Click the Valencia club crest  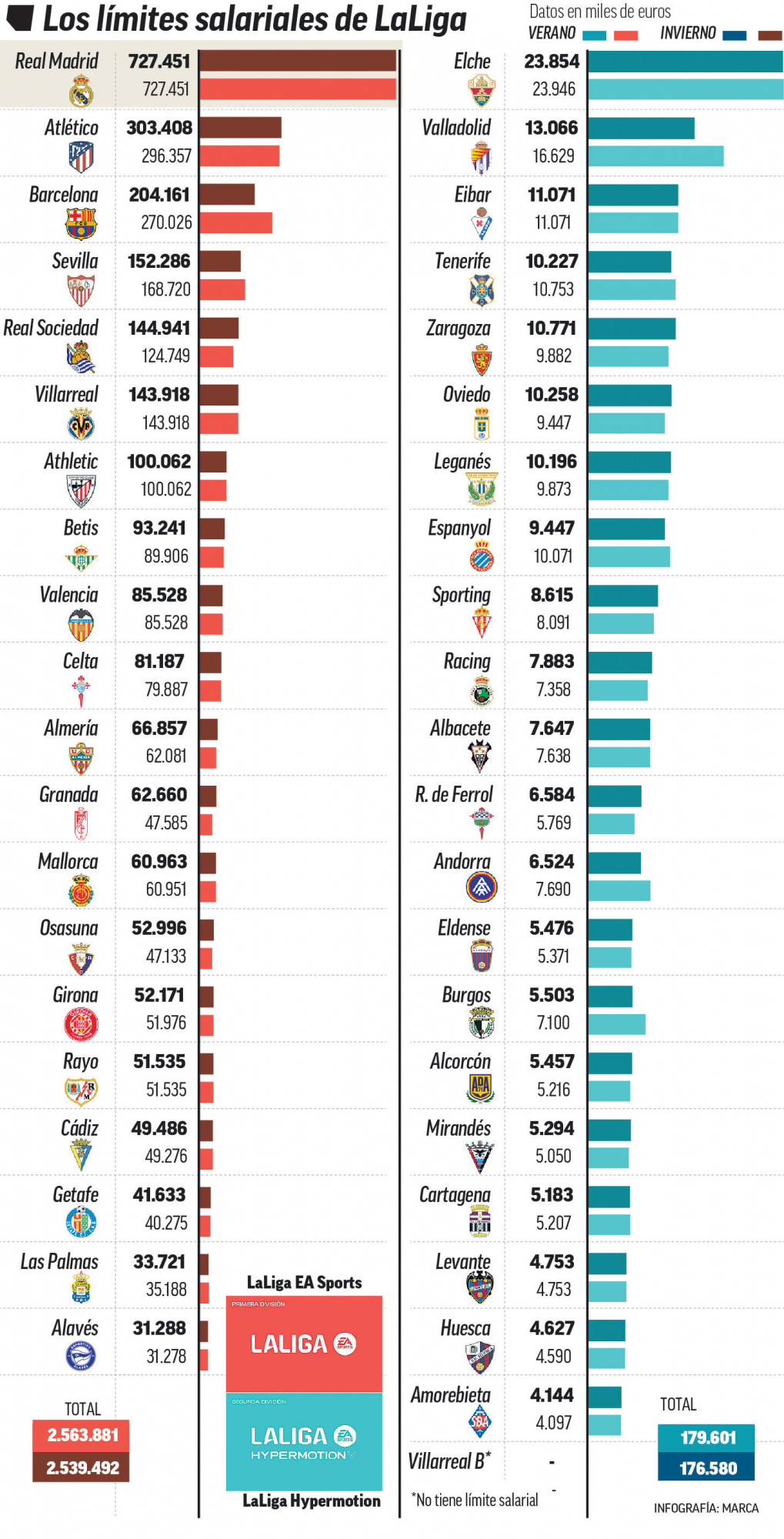point(81,625)
